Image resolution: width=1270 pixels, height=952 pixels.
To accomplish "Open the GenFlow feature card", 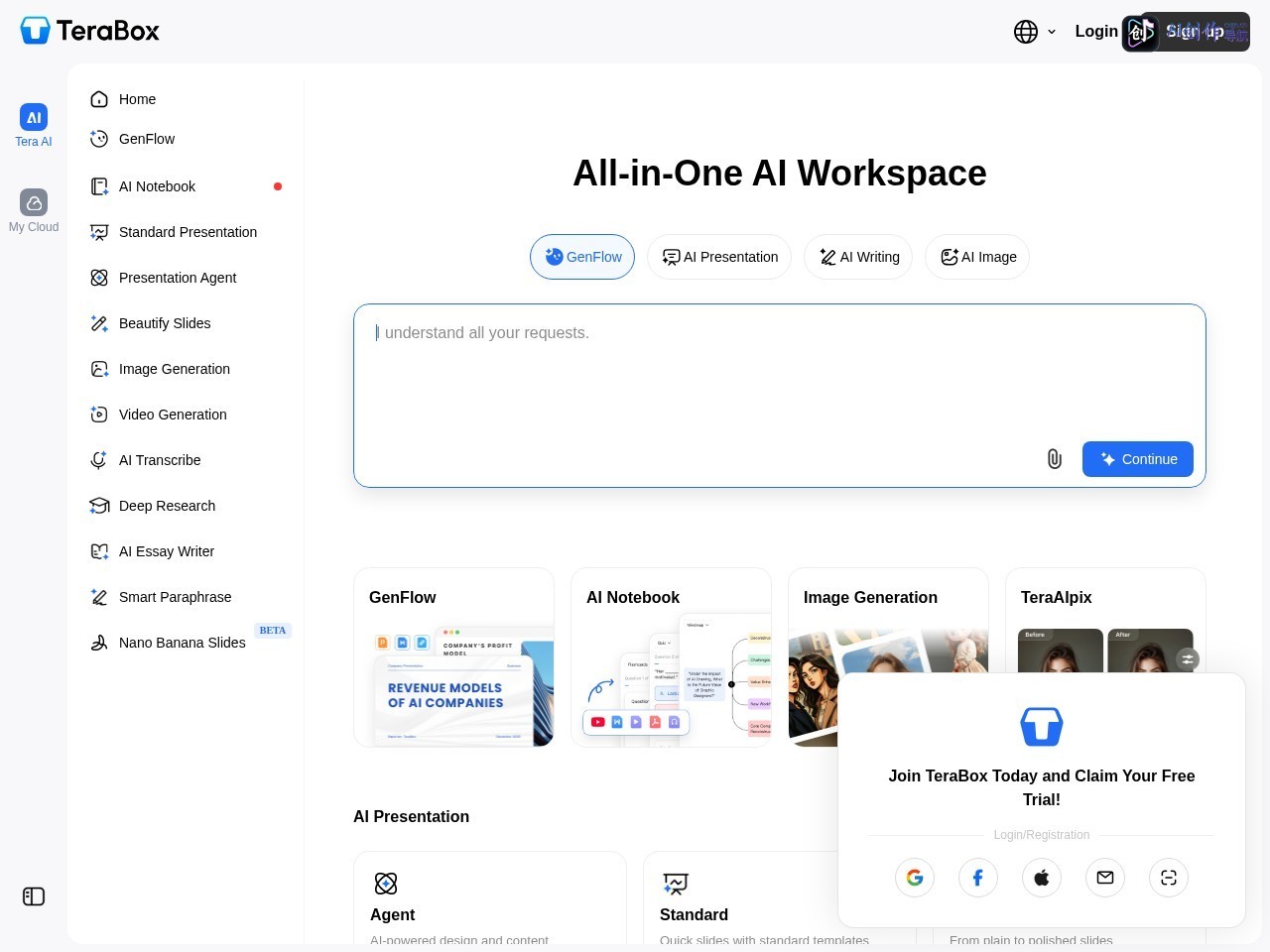I will (x=453, y=657).
